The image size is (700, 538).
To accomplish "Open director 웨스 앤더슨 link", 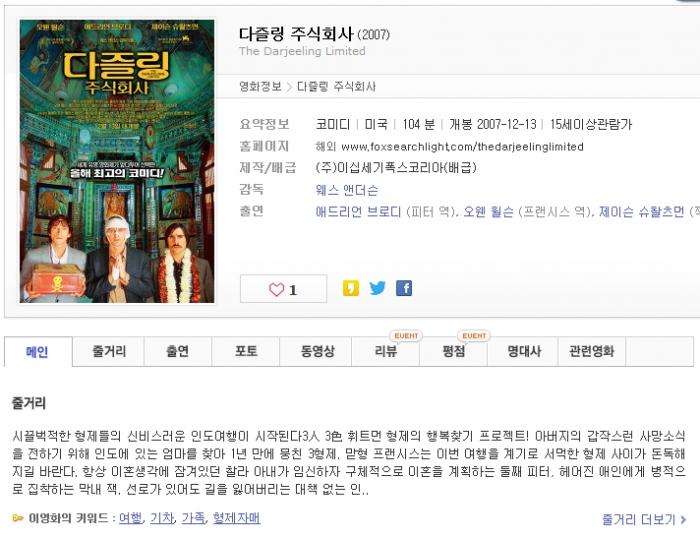I will pyautogui.click(x=346, y=190).
